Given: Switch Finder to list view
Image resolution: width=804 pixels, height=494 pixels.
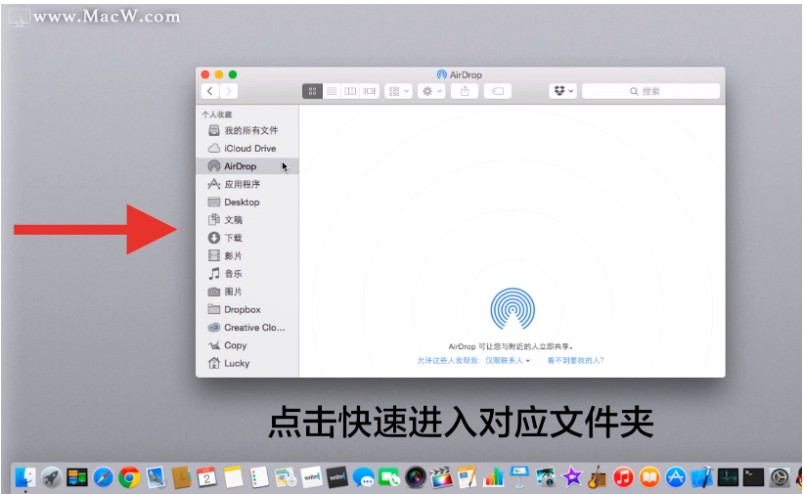Looking at the screenshot, I should click(x=331, y=91).
